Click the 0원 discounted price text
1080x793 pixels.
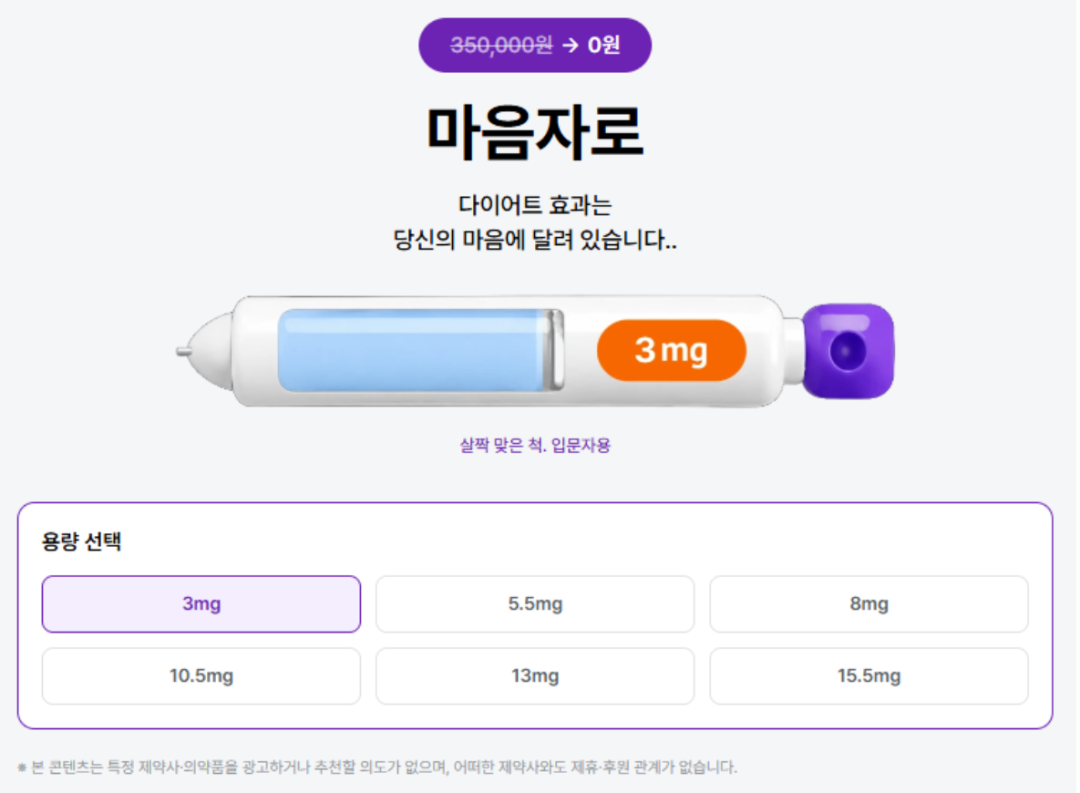coord(603,45)
